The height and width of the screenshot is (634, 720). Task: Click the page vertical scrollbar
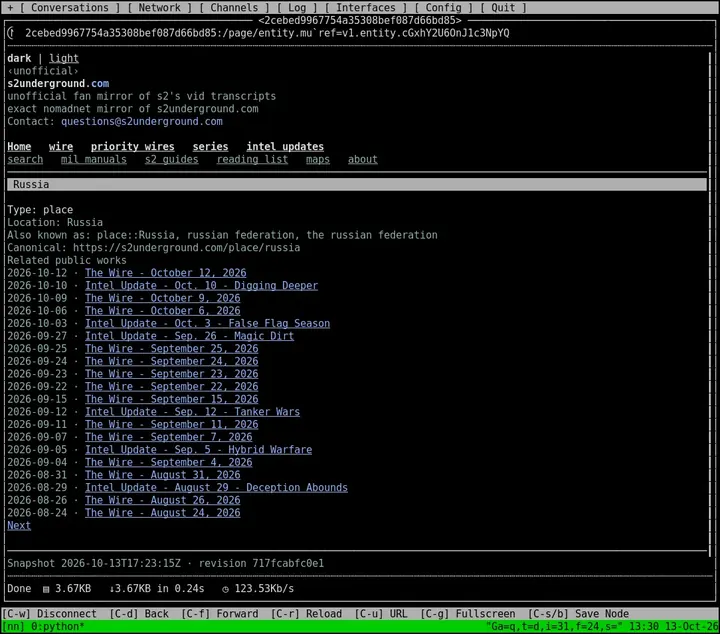coord(709,304)
